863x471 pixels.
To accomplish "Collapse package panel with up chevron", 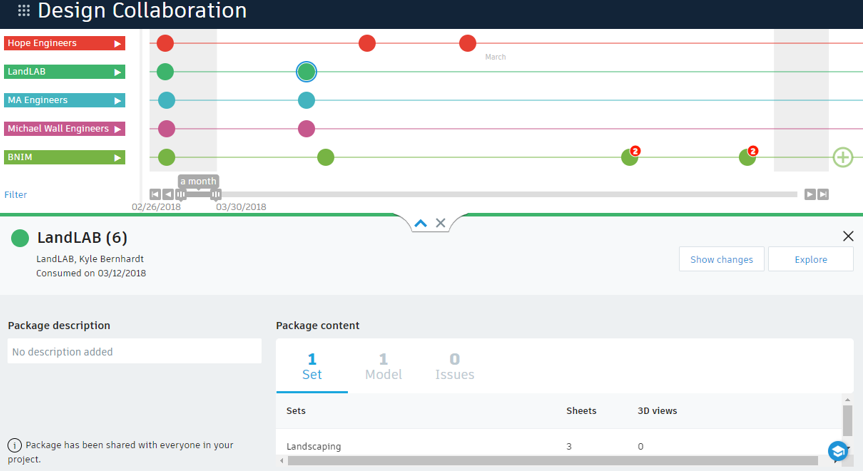I will 420,223.
